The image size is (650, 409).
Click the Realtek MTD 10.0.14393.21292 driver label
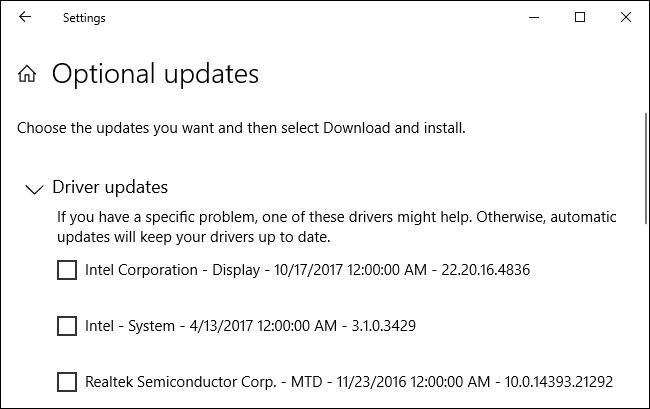(x=348, y=382)
